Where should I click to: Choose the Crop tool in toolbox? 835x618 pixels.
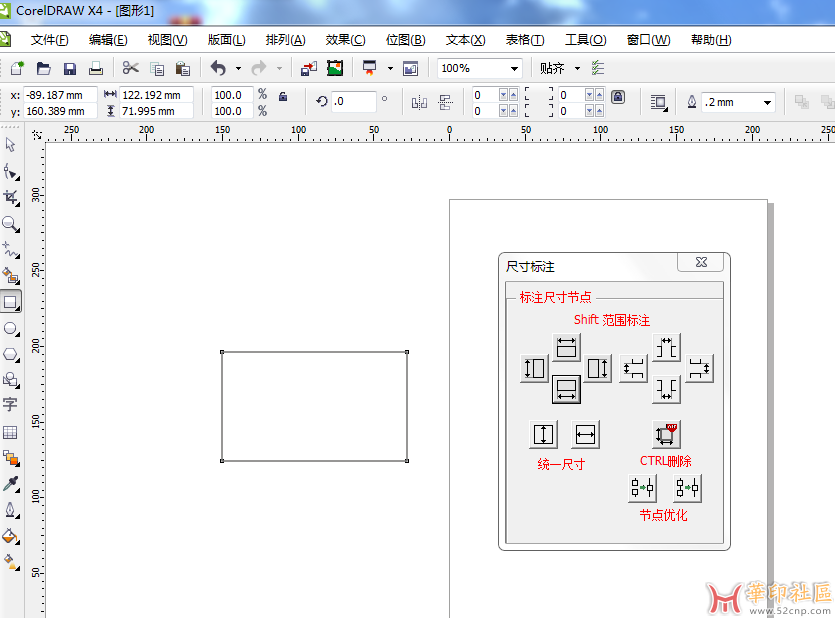[11, 197]
